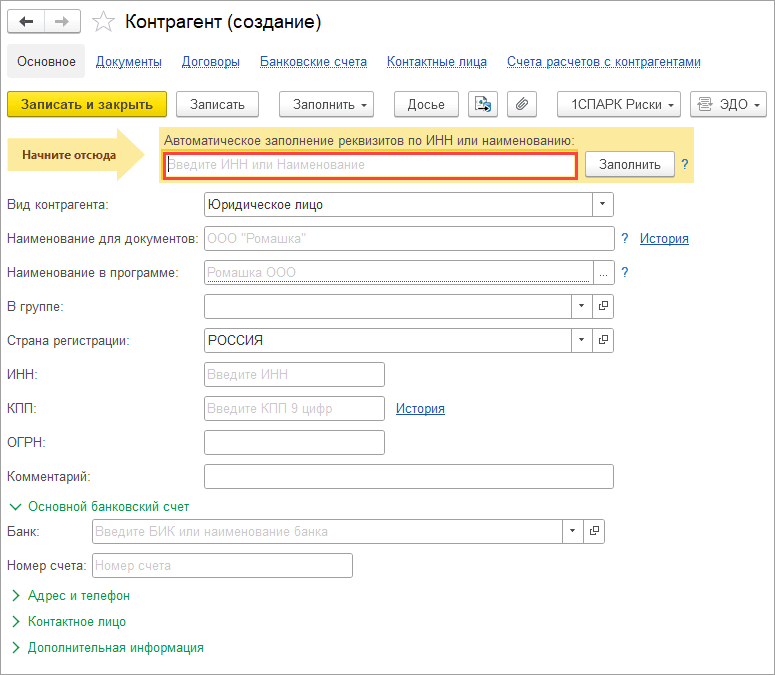Image resolution: width=775 pixels, height=675 pixels.
Task: Collapse the Основной банковский счет section
Action: pos(108,507)
